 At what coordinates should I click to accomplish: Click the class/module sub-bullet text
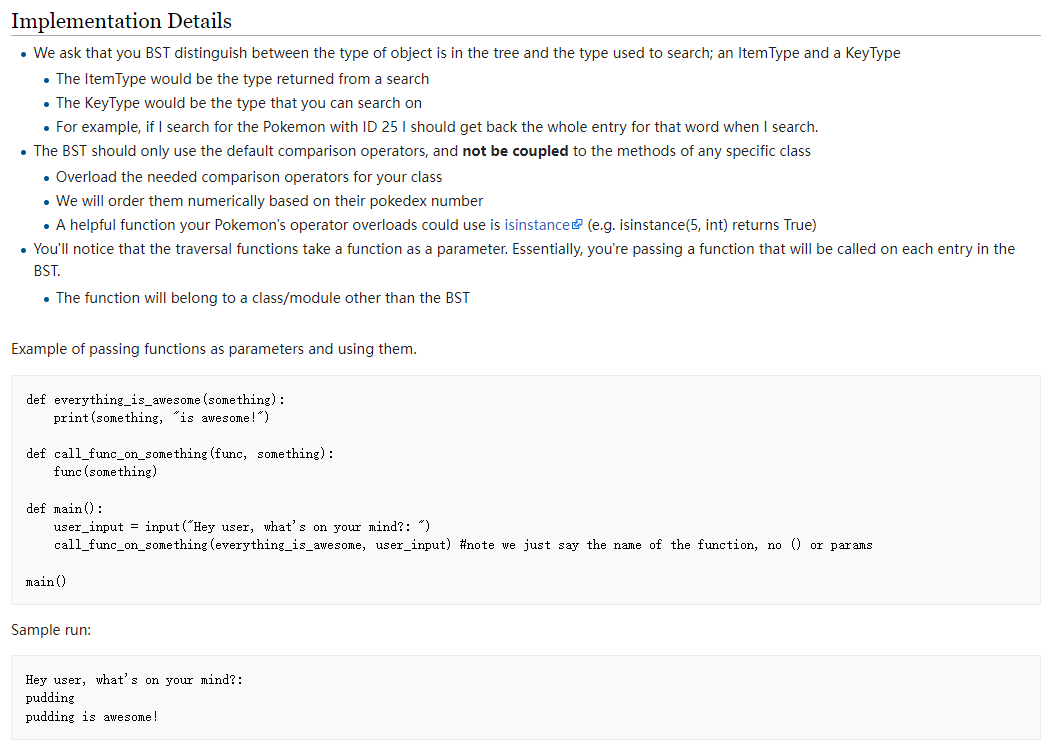point(263,297)
